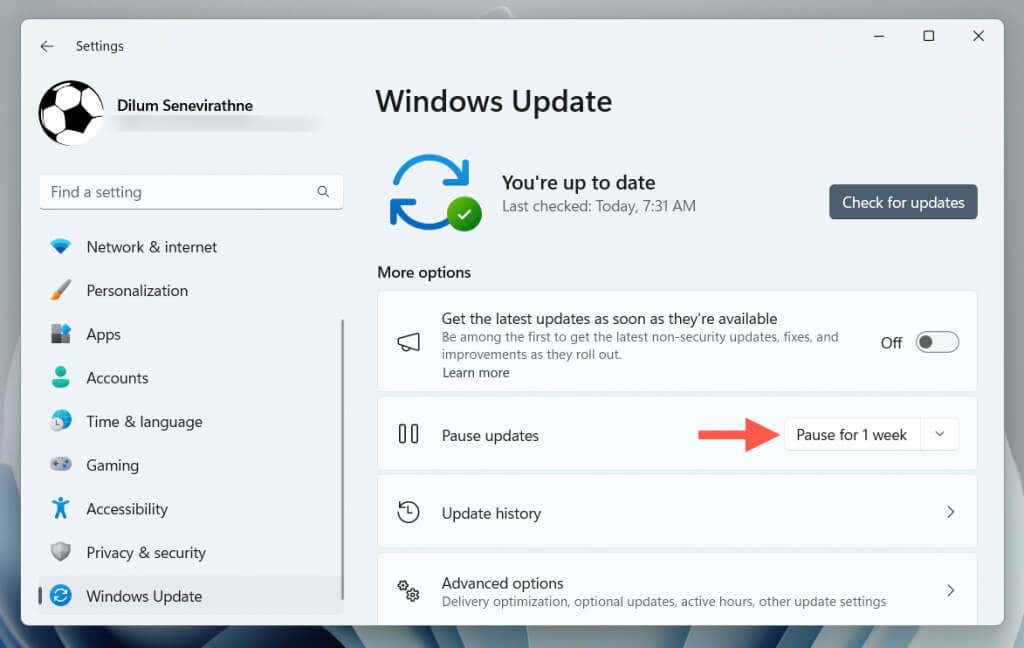
Task: Click the Update history clock icon
Action: pos(408,512)
